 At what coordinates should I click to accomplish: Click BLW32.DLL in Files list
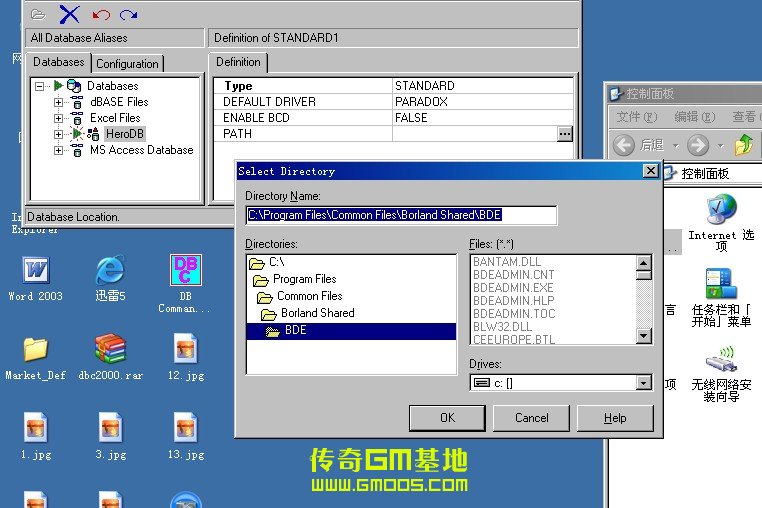[x=502, y=327]
